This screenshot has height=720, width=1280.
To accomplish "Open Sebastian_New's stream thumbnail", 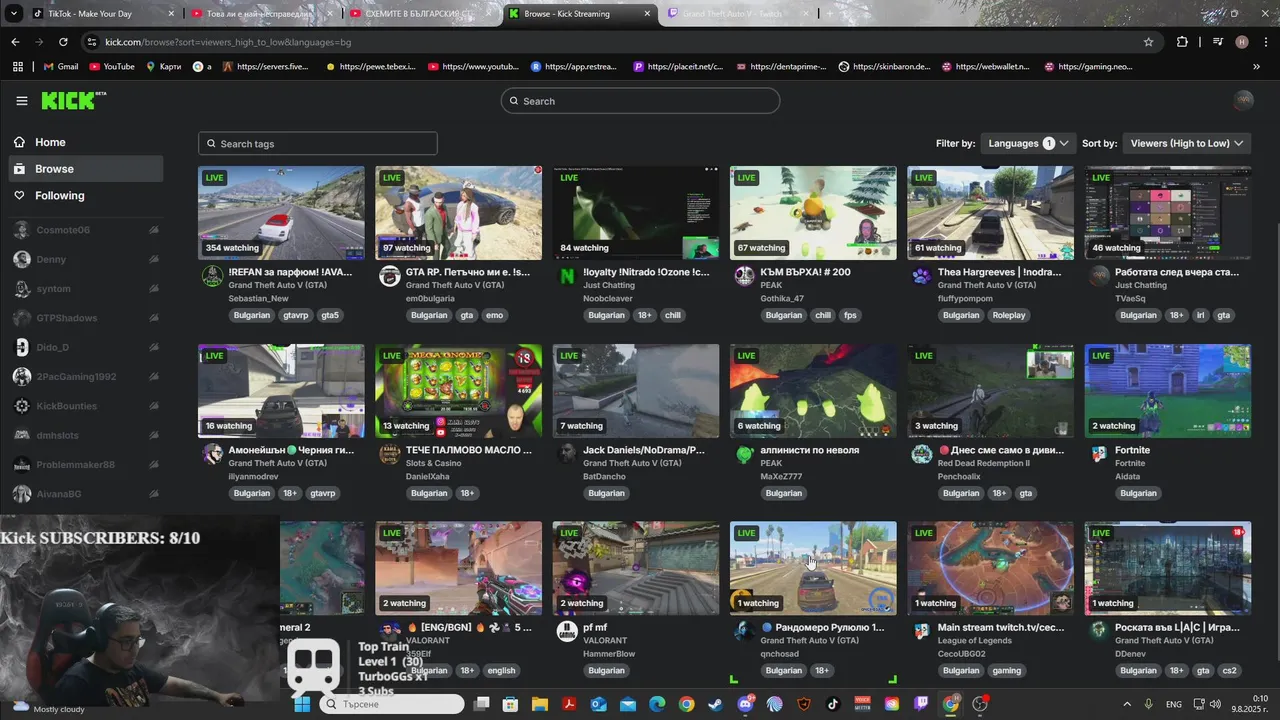I will (x=281, y=213).
